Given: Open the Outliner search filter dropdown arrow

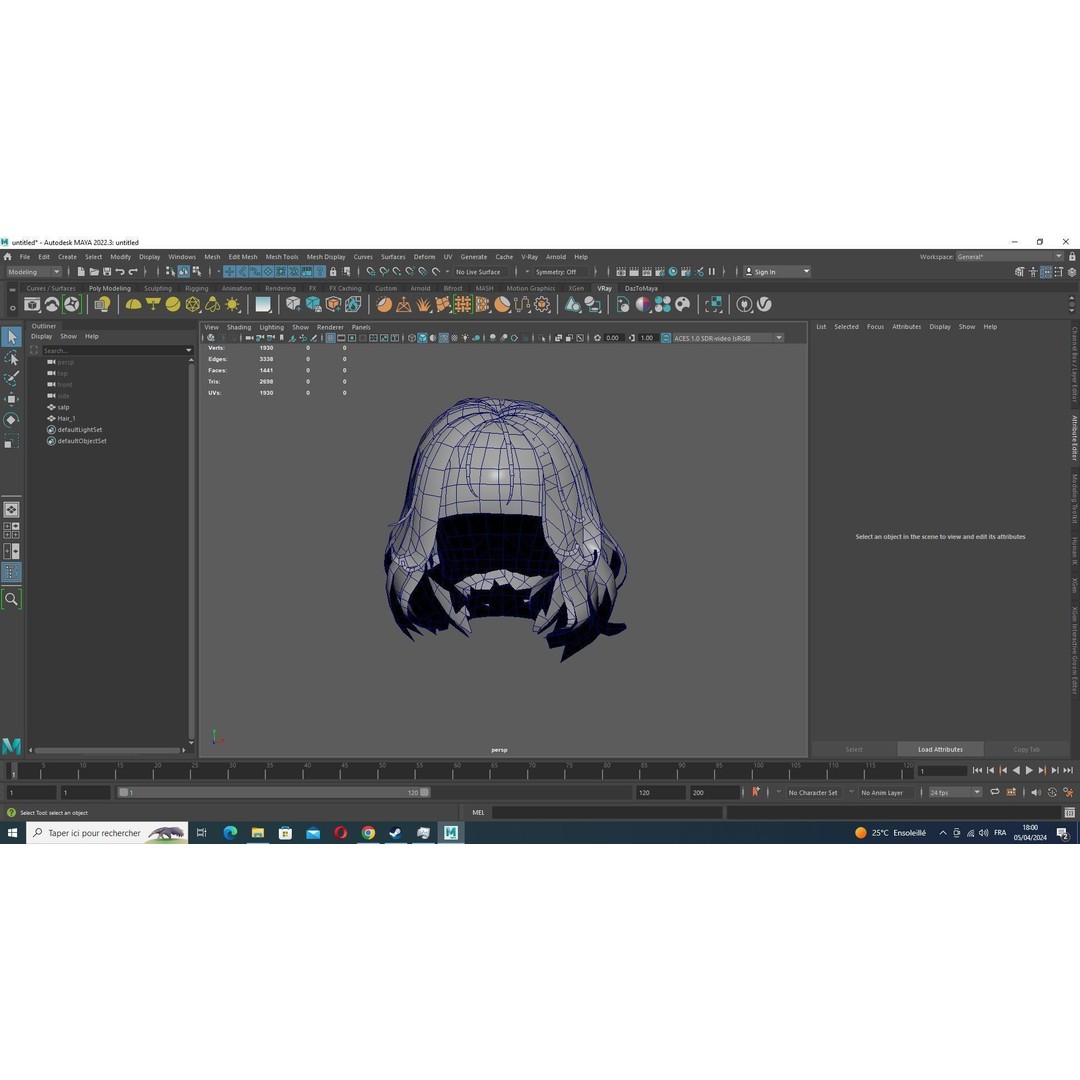Looking at the screenshot, I should click(x=189, y=351).
